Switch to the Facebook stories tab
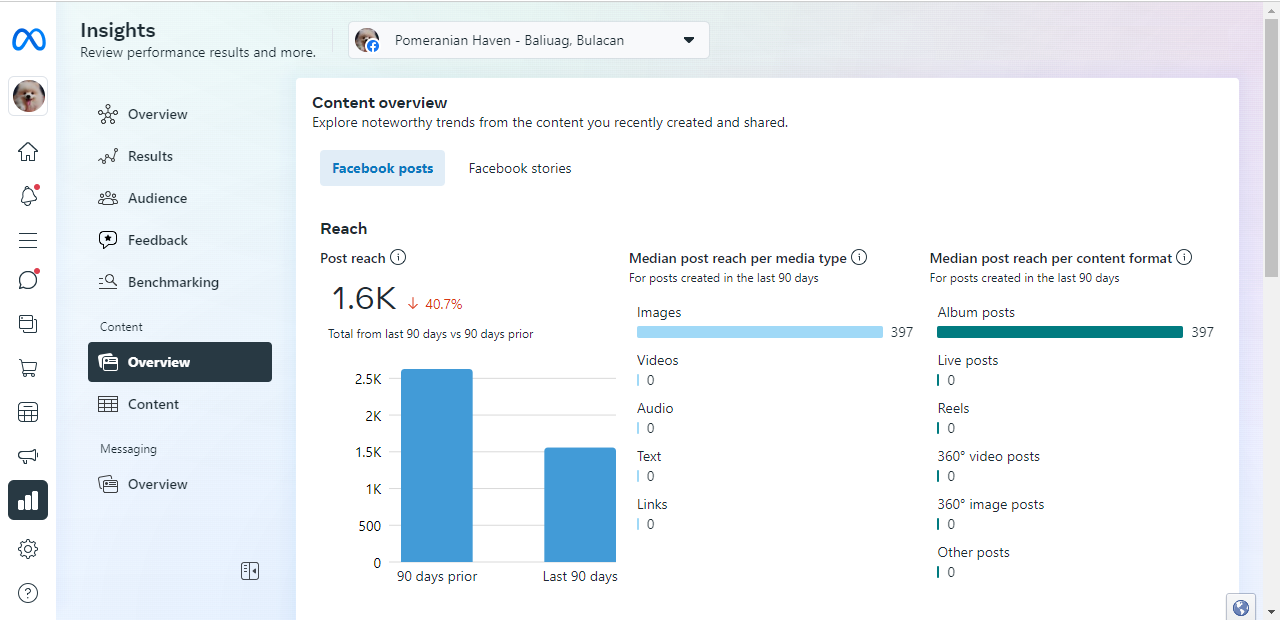1280x620 pixels. 520,169
